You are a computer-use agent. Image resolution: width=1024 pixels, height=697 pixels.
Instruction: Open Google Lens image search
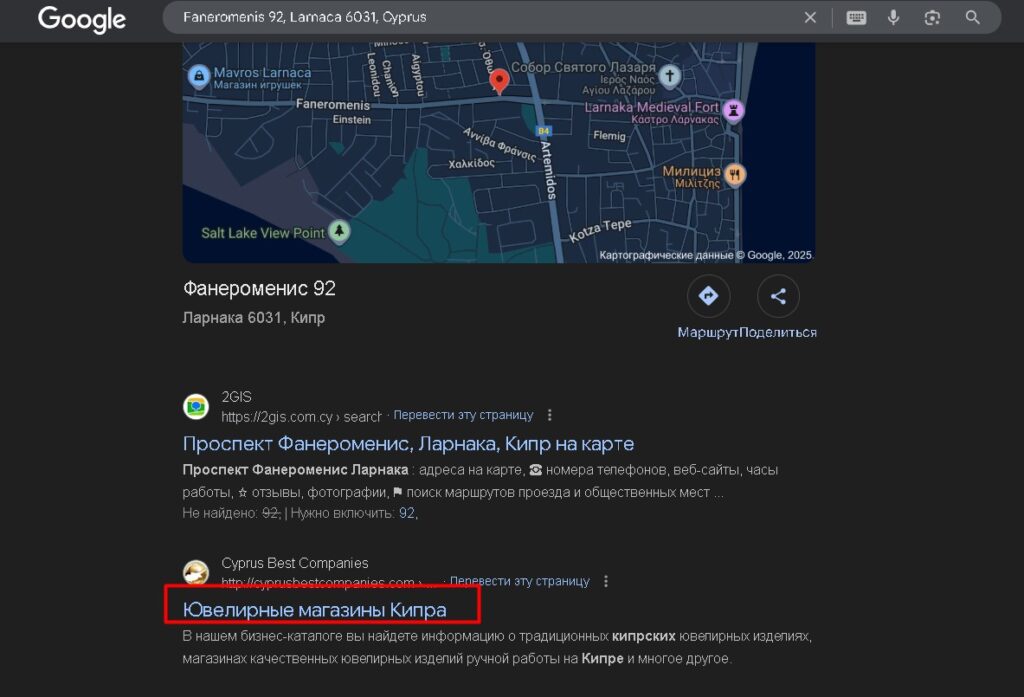(932, 18)
